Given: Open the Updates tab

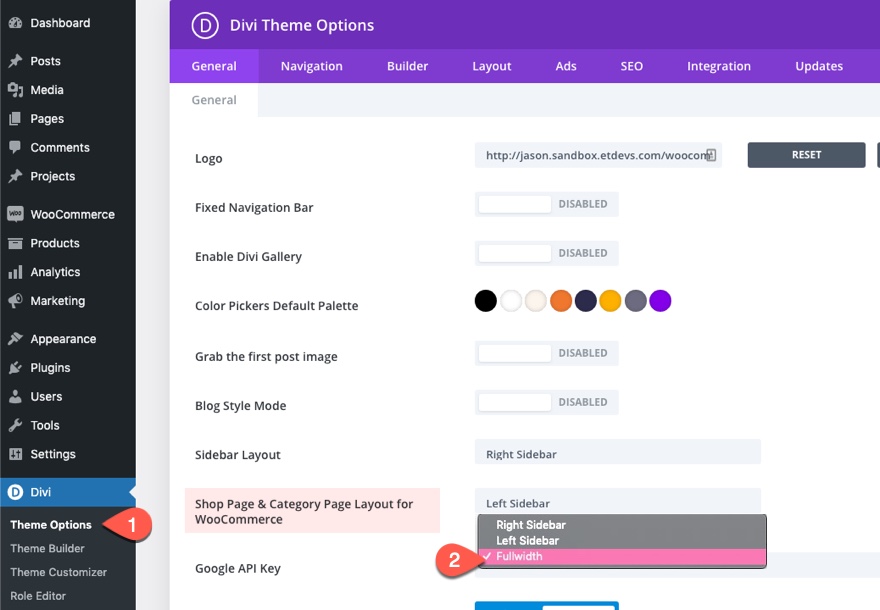Looking at the screenshot, I should coord(819,66).
